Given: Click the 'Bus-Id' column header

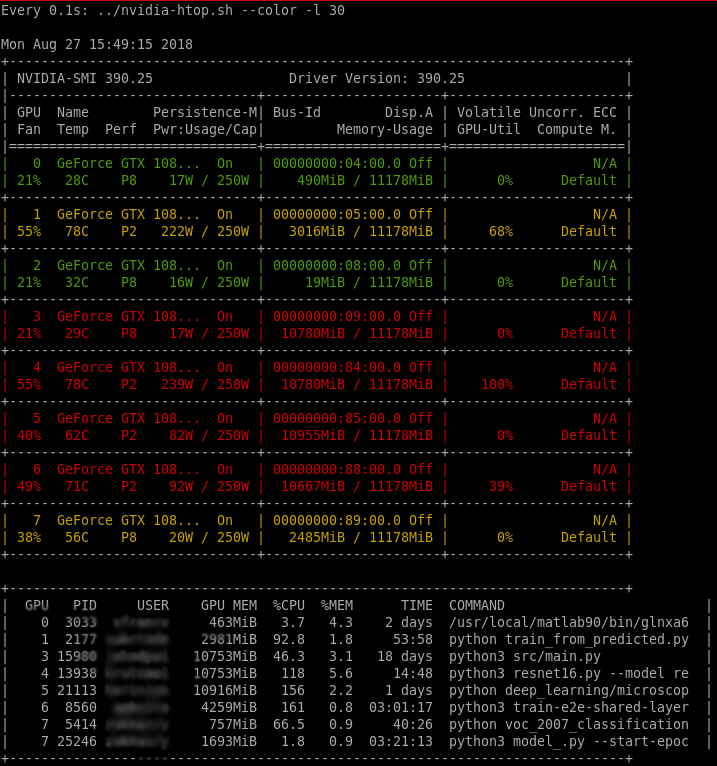Looking at the screenshot, I should click(x=297, y=112).
